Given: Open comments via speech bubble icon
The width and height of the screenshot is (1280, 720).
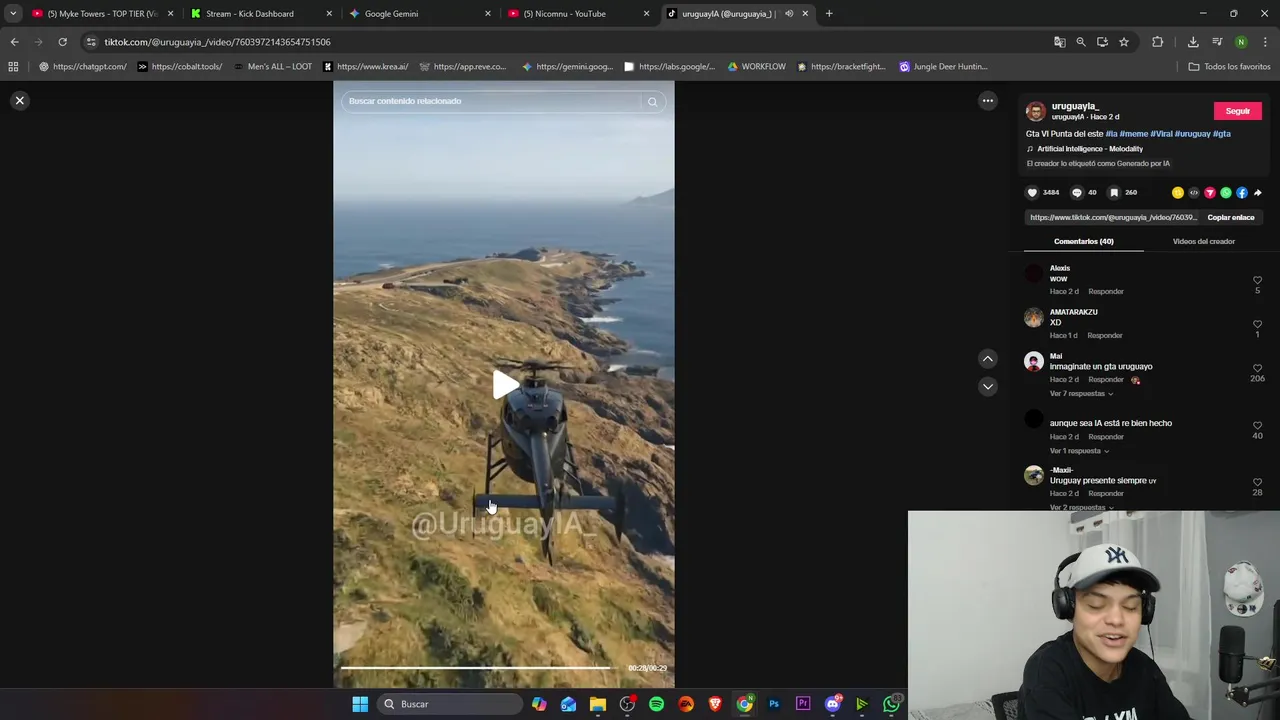Looking at the screenshot, I should pyautogui.click(x=1077, y=192).
